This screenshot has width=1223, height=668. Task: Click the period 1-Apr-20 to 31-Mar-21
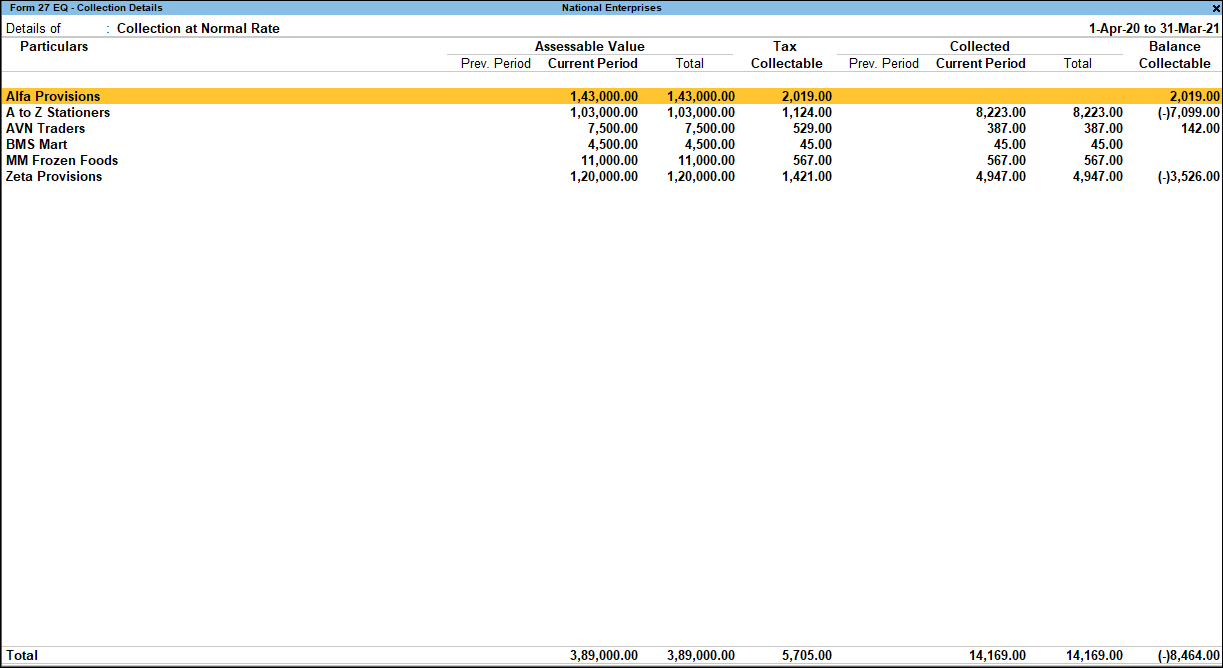1153,28
